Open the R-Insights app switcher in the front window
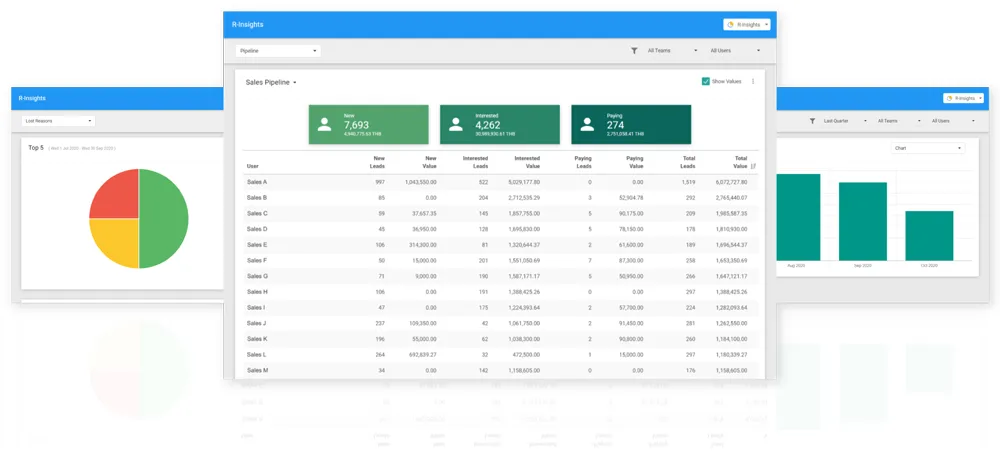This screenshot has height=464, width=1000. pos(747,25)
